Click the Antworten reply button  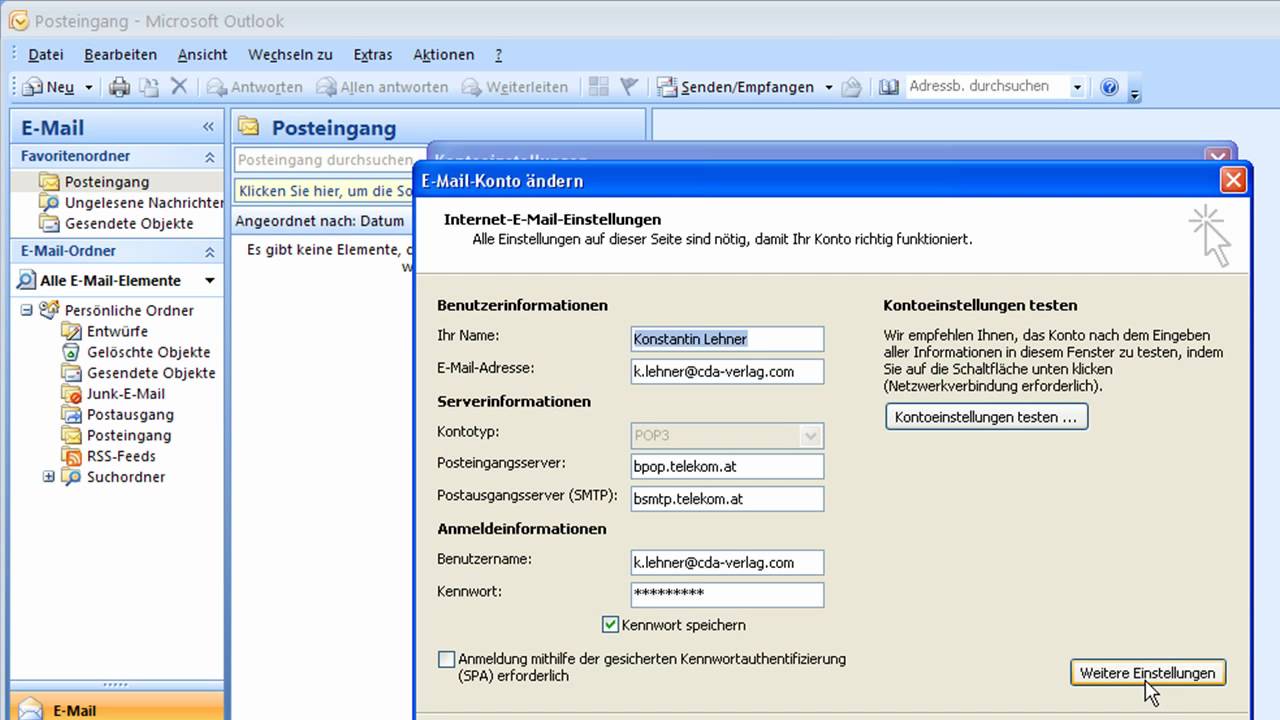pyautogui.click(x=254, y=87)
